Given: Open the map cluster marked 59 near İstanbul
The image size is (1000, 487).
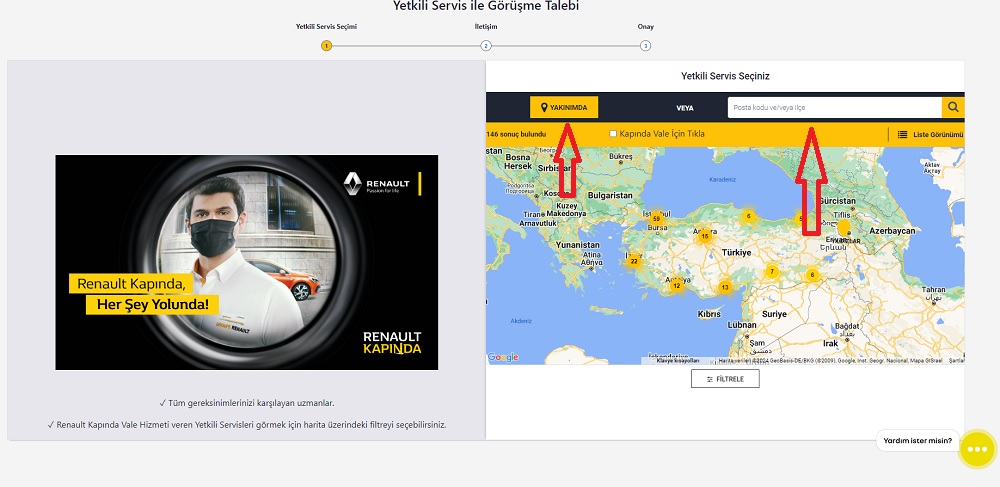Looking at the screenshot, I should point(656,219).
